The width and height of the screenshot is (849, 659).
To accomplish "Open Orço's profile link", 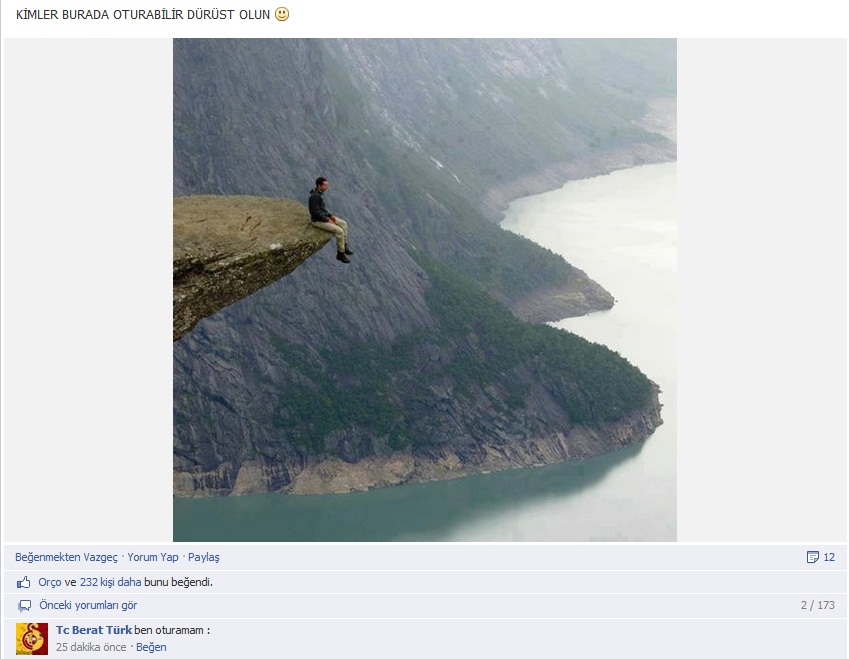I will (50, 583).
